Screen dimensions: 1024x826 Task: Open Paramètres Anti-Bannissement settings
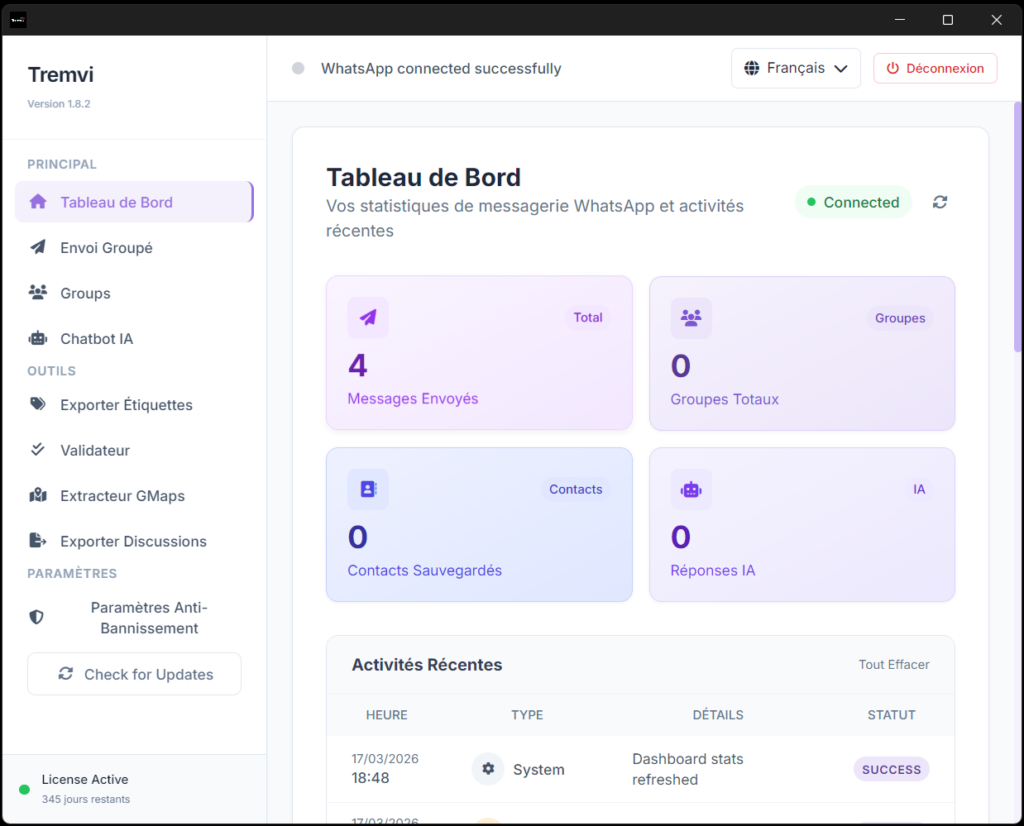coord(148,618)
